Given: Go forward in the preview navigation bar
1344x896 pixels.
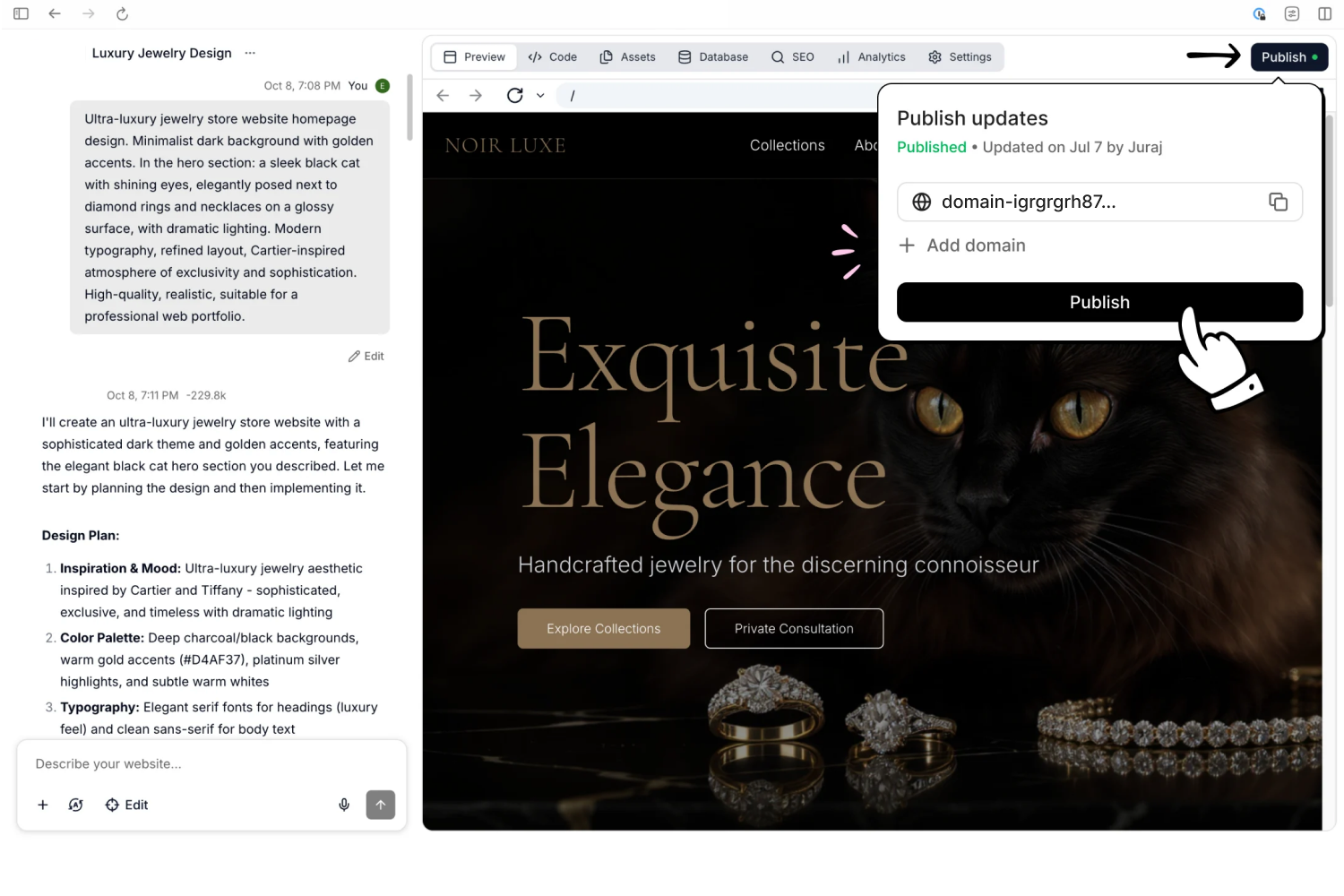Looking at the screenshot, I should click(x=476, y=95).
